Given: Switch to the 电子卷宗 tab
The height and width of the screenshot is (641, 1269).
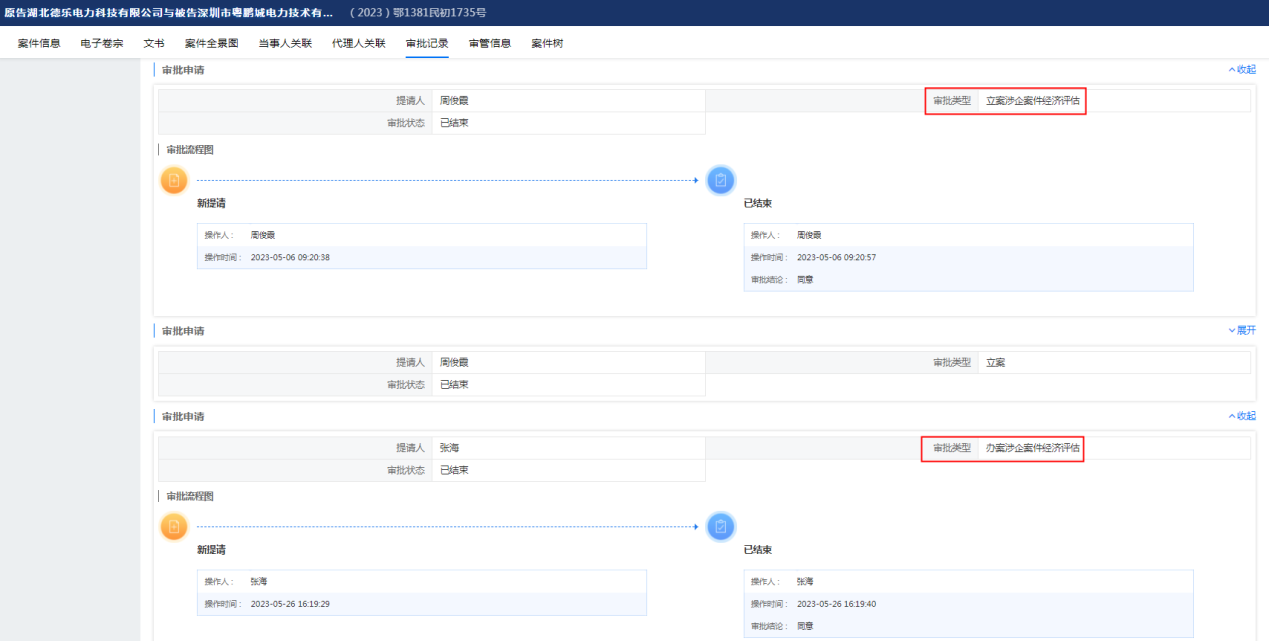Looking at the screenshot, I should (102, 44).
